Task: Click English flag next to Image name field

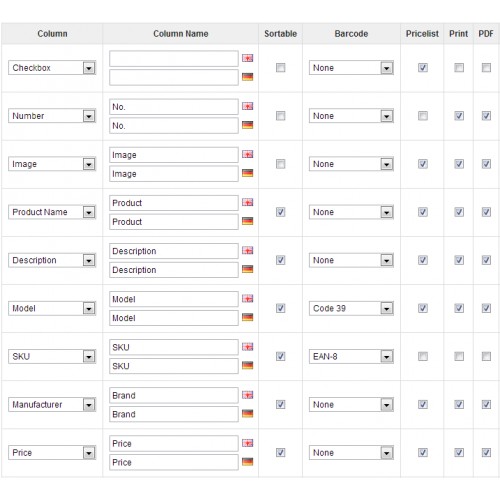Action: (x=247, y=154)
